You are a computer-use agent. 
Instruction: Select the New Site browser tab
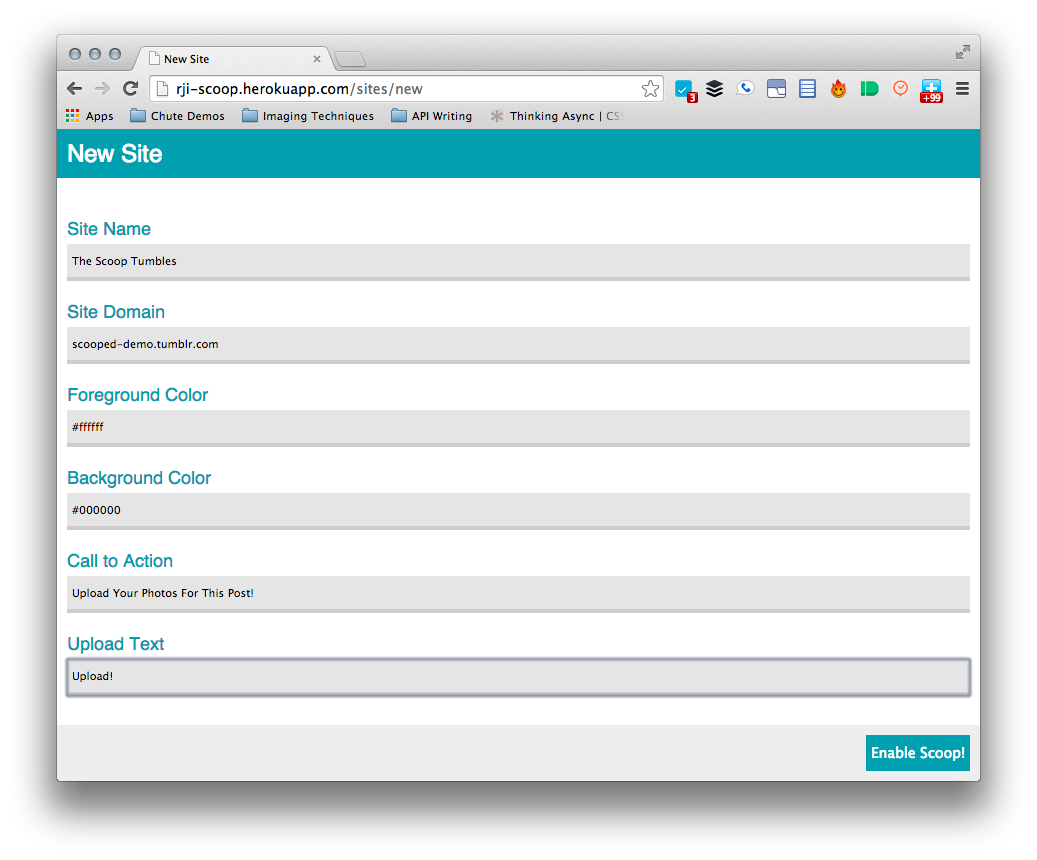click(x=231, y=59)
